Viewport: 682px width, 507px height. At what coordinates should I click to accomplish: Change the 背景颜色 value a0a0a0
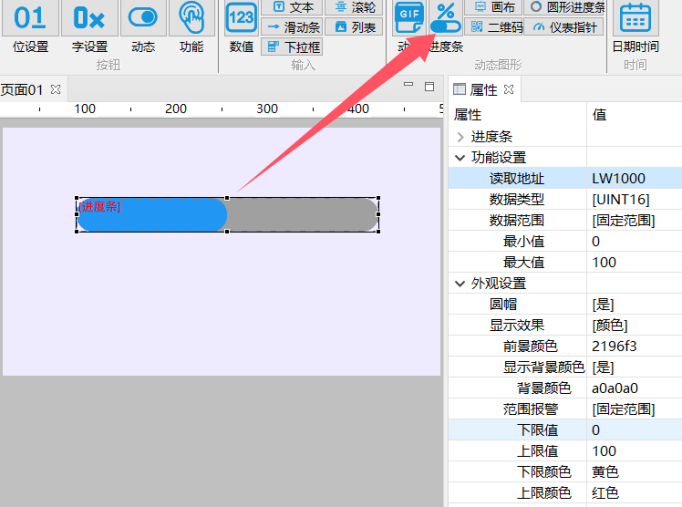[634, 388]
